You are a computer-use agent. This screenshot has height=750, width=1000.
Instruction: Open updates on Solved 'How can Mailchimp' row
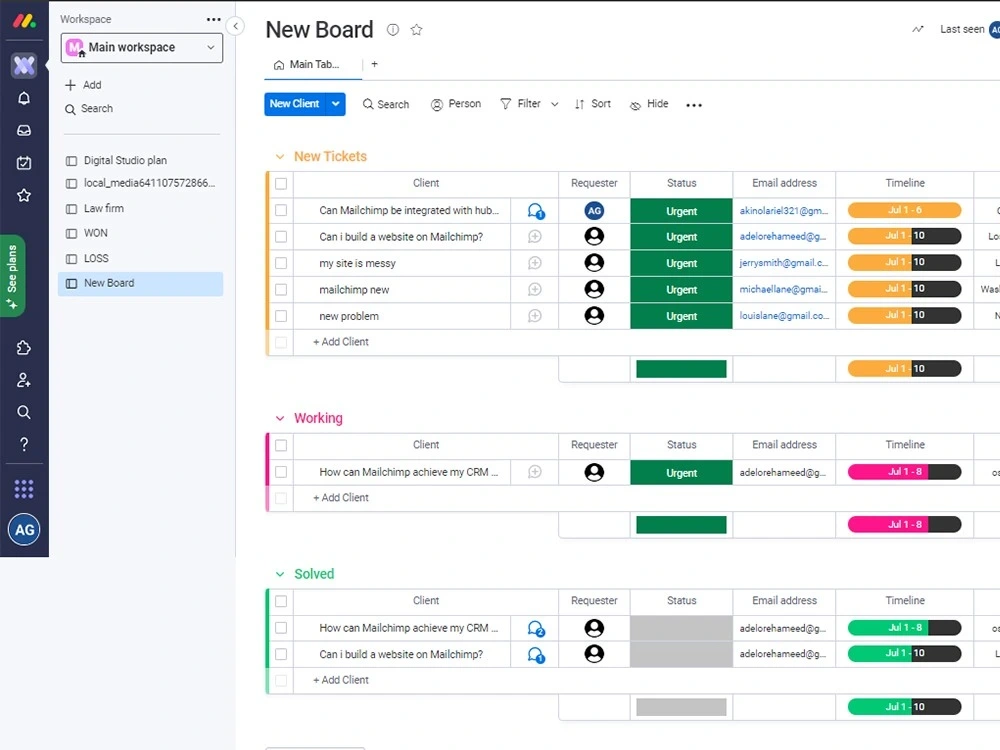tap(536, 629)
